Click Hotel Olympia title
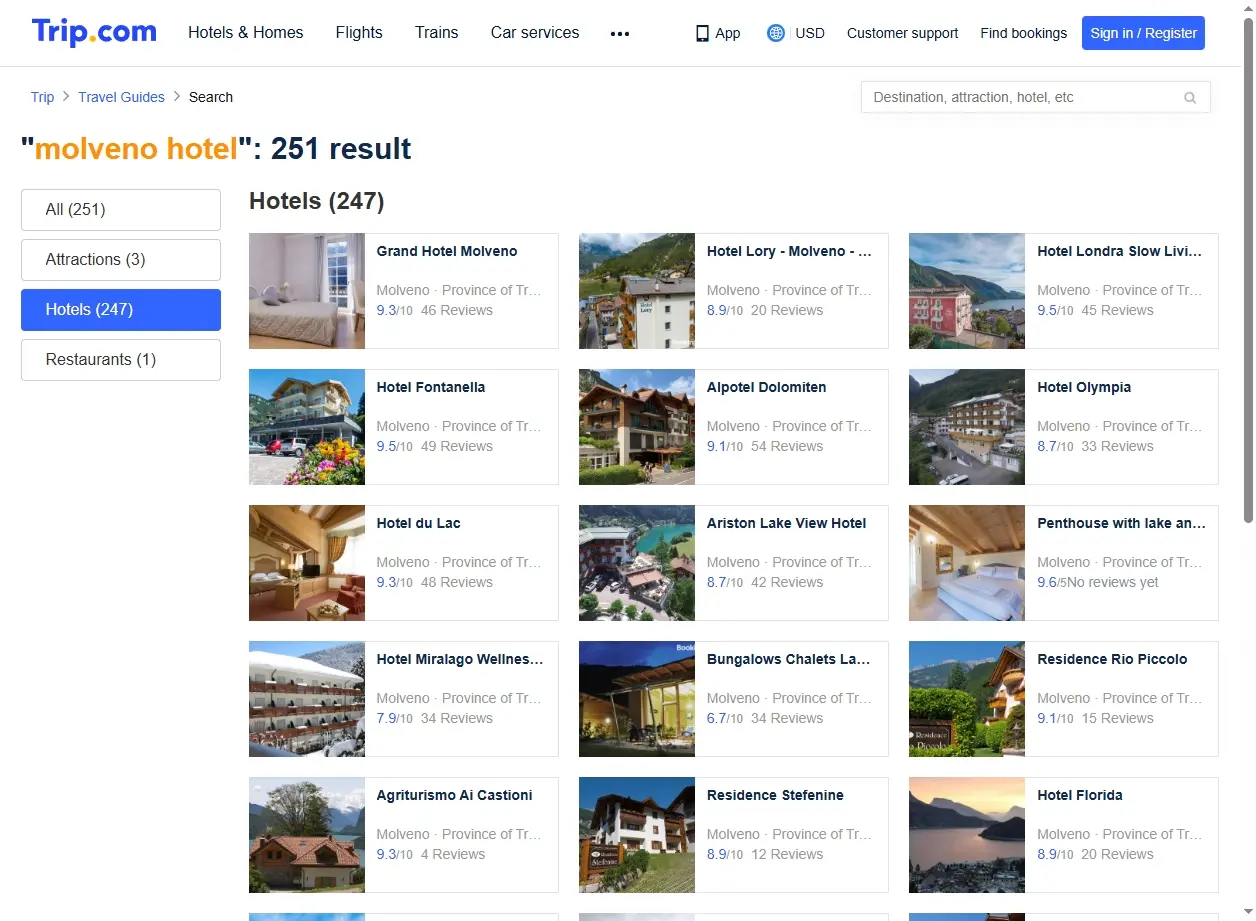The height and width of the screenshot is (921, 1256). tap(1084, 387)
